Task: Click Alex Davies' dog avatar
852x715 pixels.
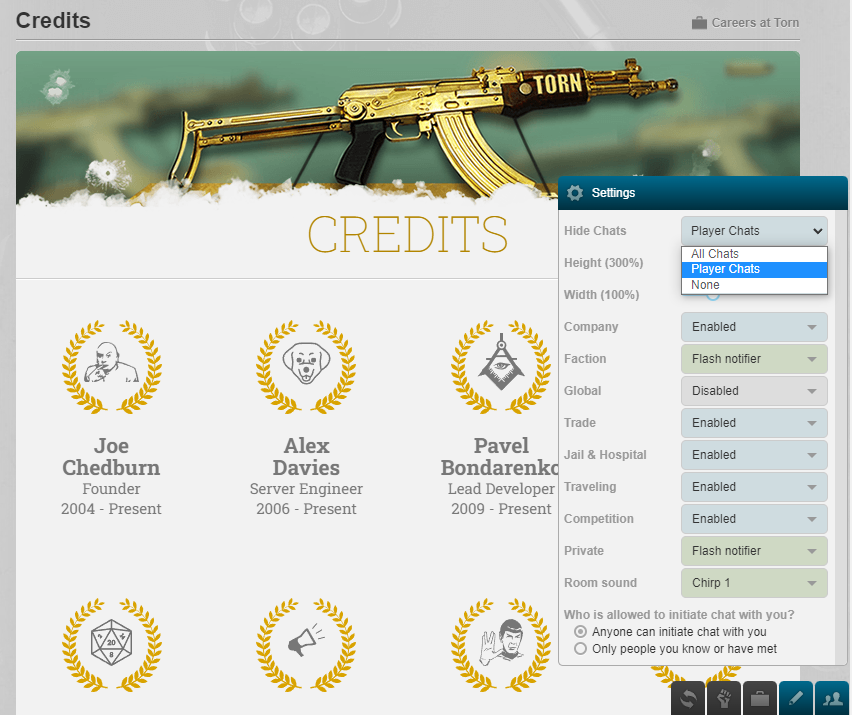Action: (x=306, y=367)
